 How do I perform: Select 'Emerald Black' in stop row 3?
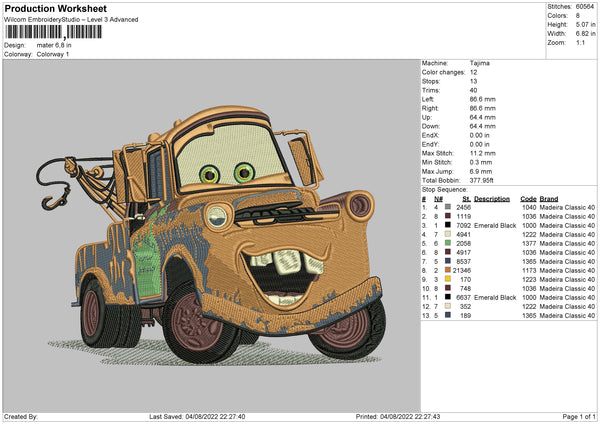[x=495, y=225]
